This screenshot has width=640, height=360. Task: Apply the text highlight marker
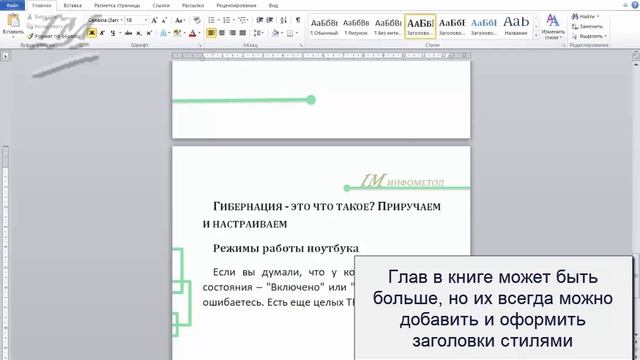tap(177, 33)
